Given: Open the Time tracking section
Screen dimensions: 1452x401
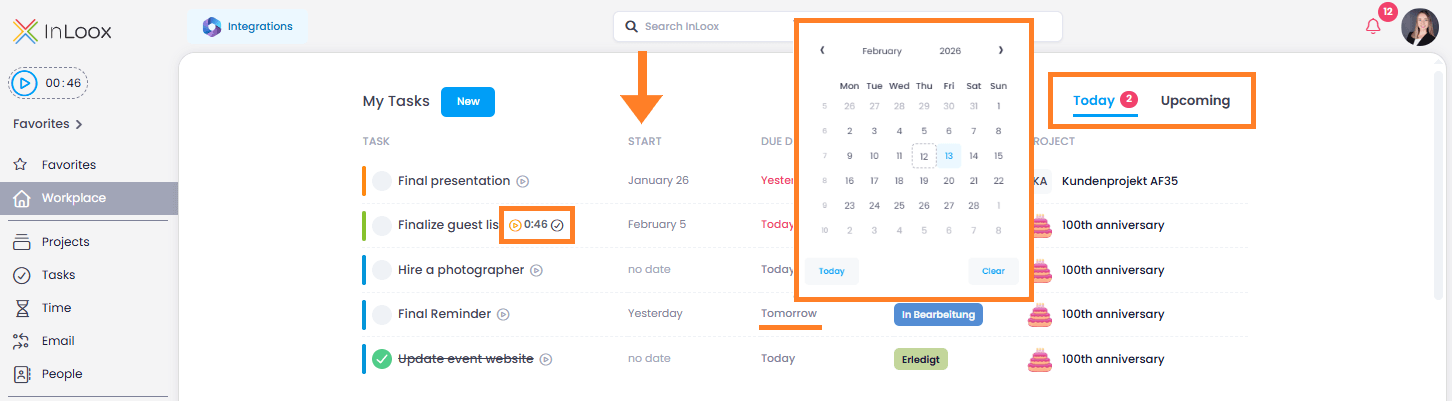Looking at the screenshot, I should pyautogui.click(x=56, y=308).
